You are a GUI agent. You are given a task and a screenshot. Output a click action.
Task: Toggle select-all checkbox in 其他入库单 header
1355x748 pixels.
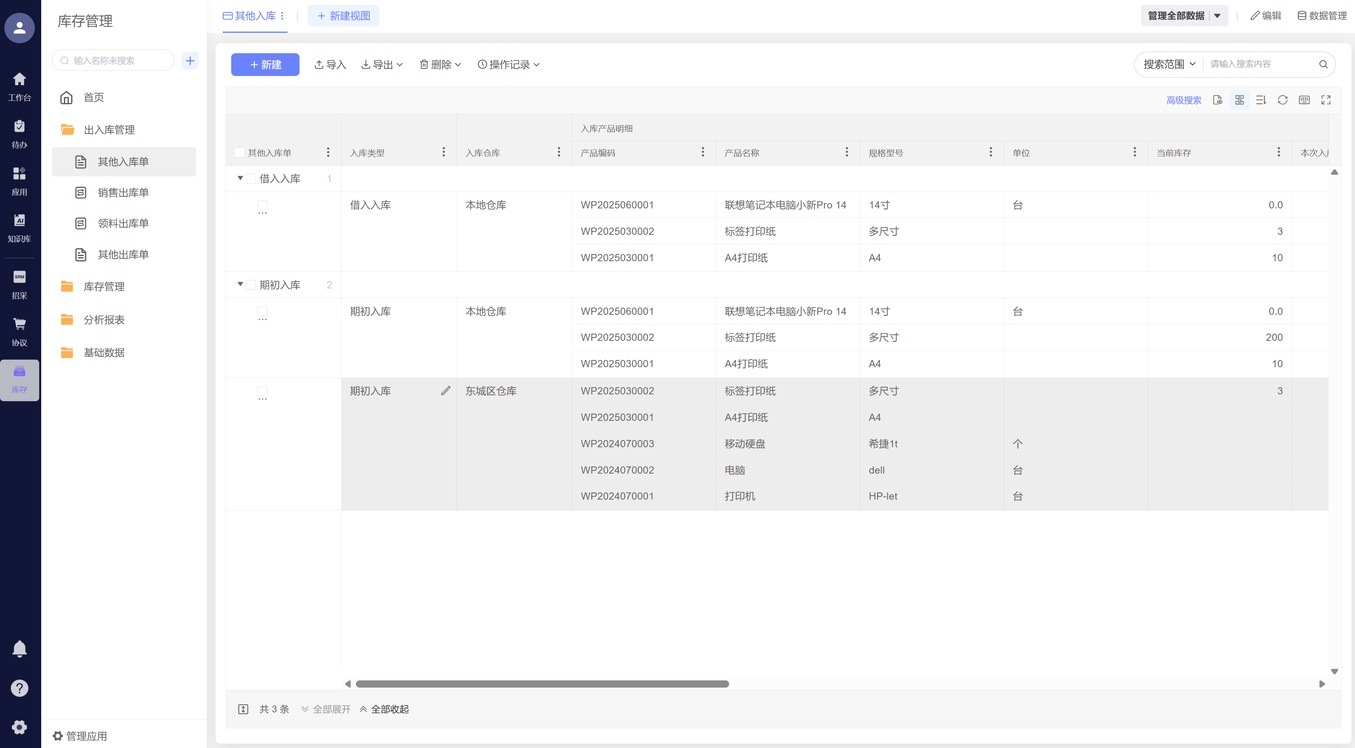(239, 153)
